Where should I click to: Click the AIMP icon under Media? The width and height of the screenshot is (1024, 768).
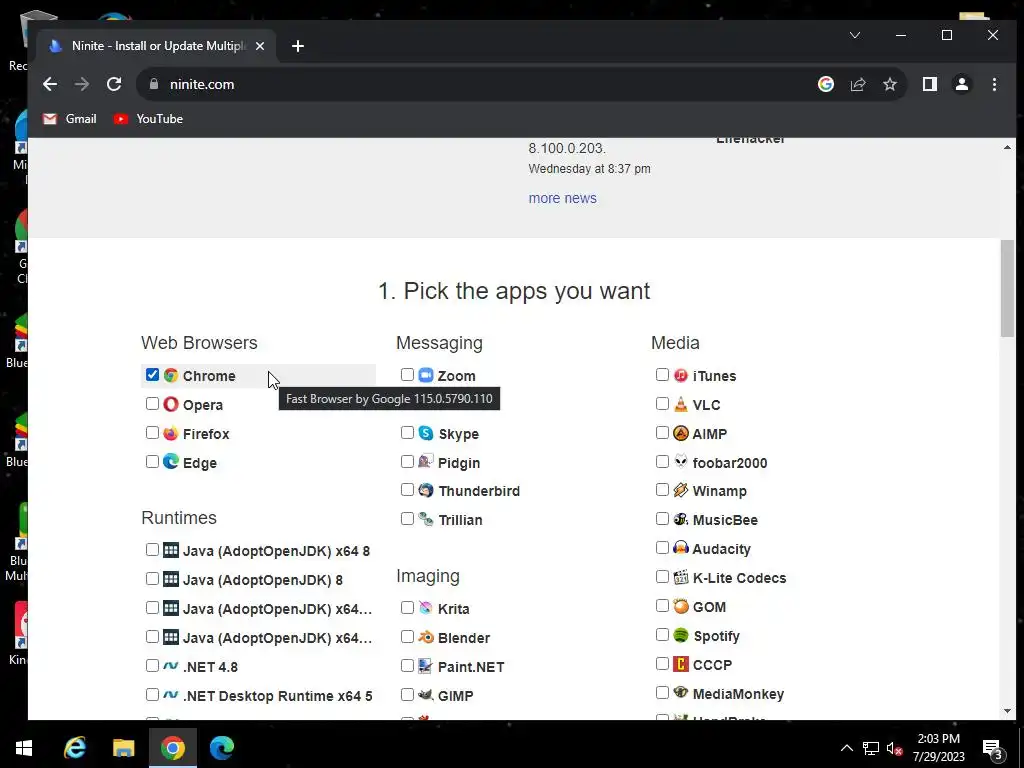tap(680, 433)
